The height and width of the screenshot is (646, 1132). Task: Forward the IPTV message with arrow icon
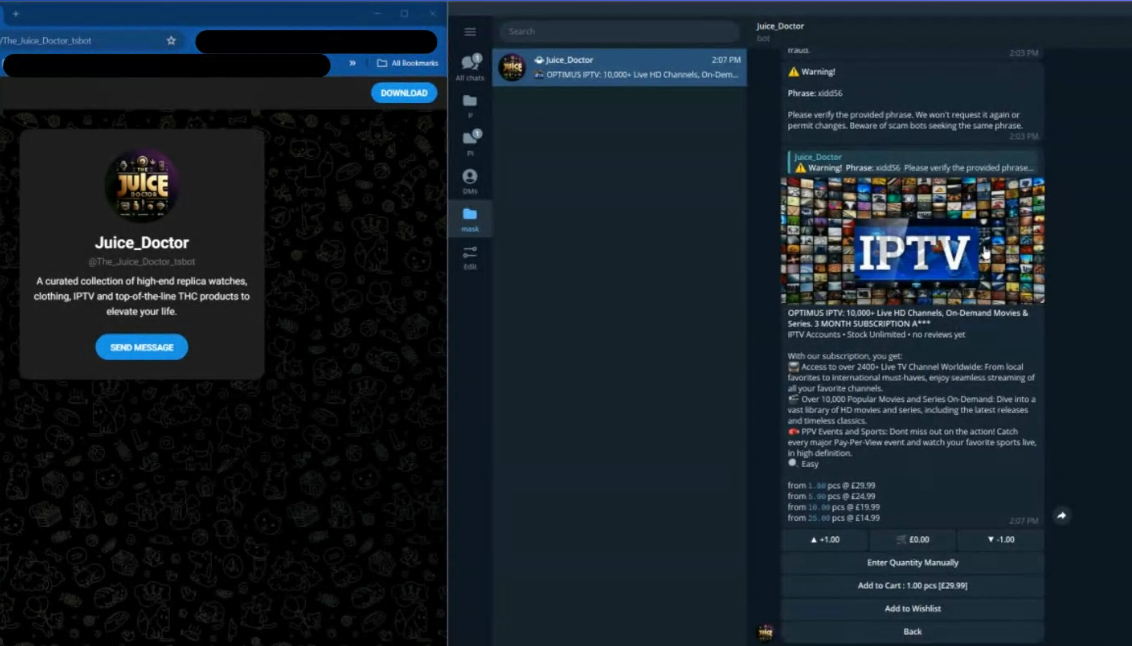1061,515
